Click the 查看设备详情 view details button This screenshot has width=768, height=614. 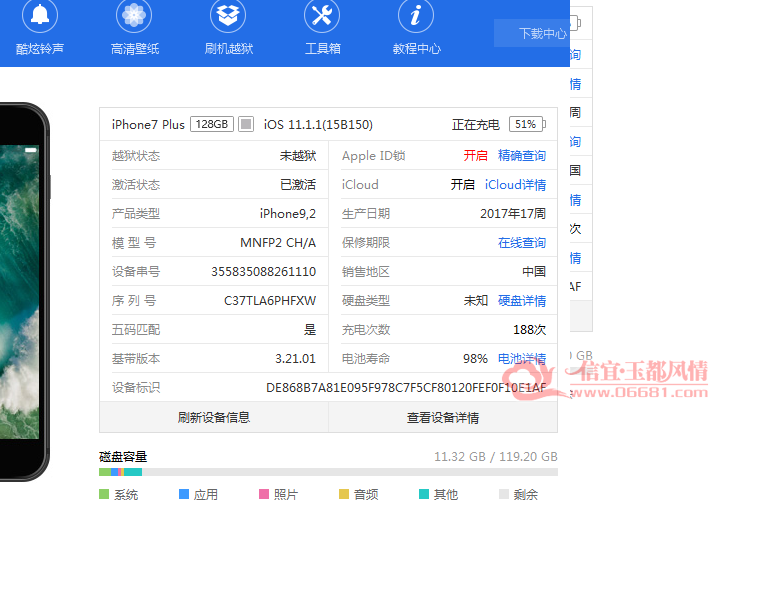443,418
